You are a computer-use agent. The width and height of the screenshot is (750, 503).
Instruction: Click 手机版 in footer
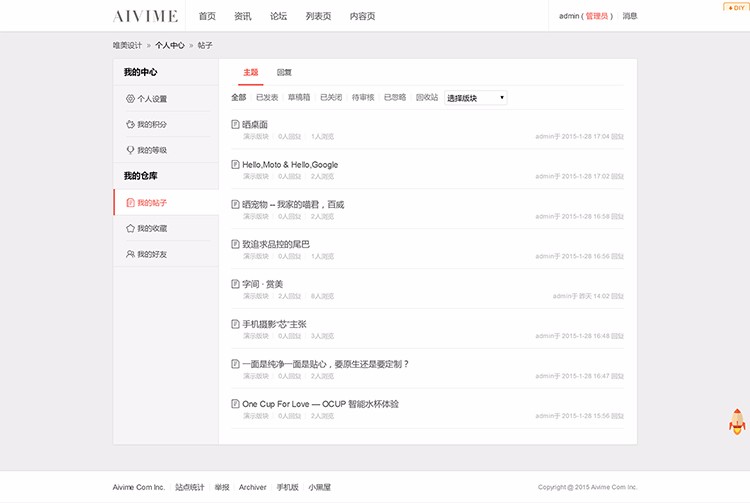[287, 487]
